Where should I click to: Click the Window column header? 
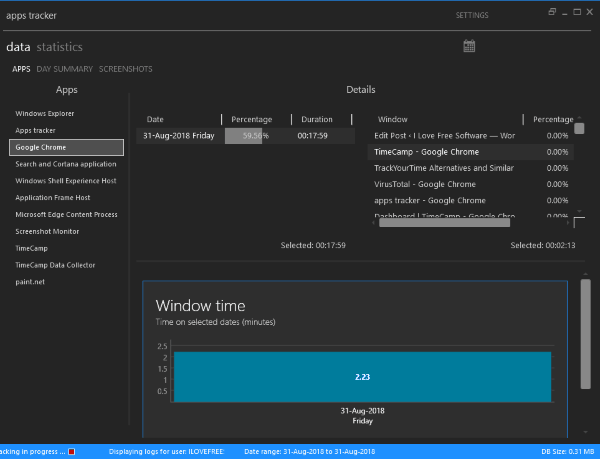click(x=392, y=119)
